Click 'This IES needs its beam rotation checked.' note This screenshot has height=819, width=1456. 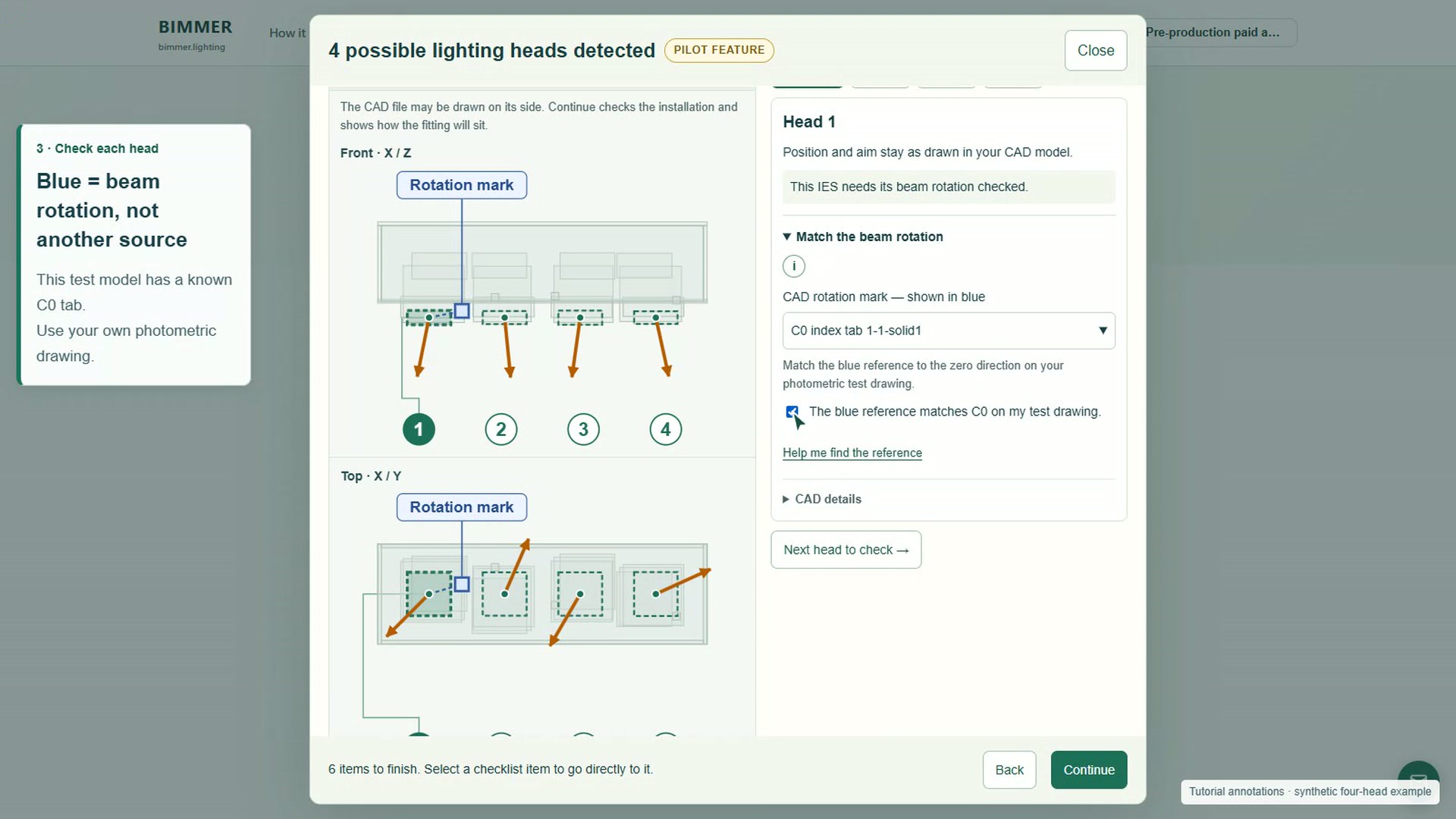(949, 187)
